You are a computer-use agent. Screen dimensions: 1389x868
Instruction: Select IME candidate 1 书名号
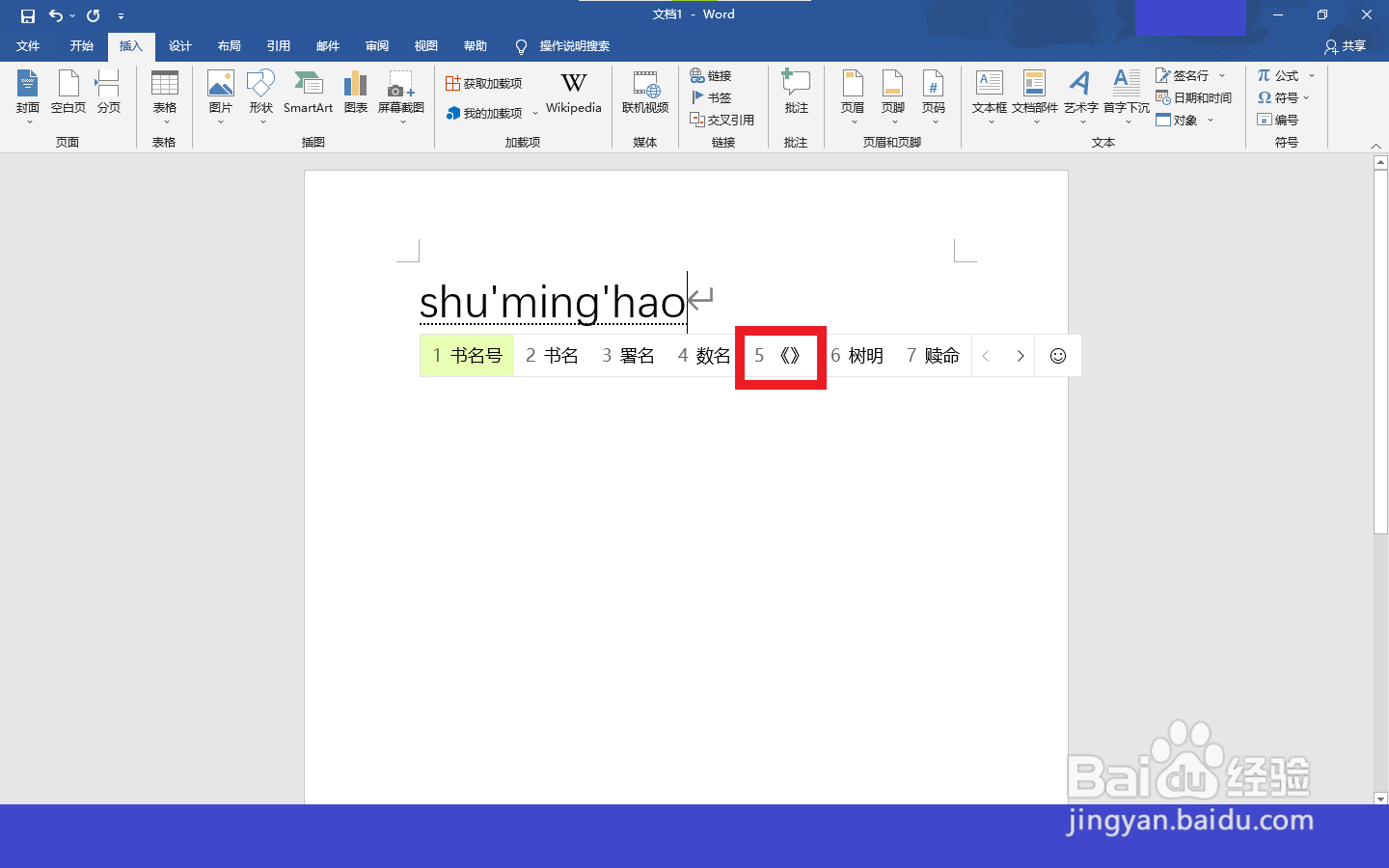point(467,356)
